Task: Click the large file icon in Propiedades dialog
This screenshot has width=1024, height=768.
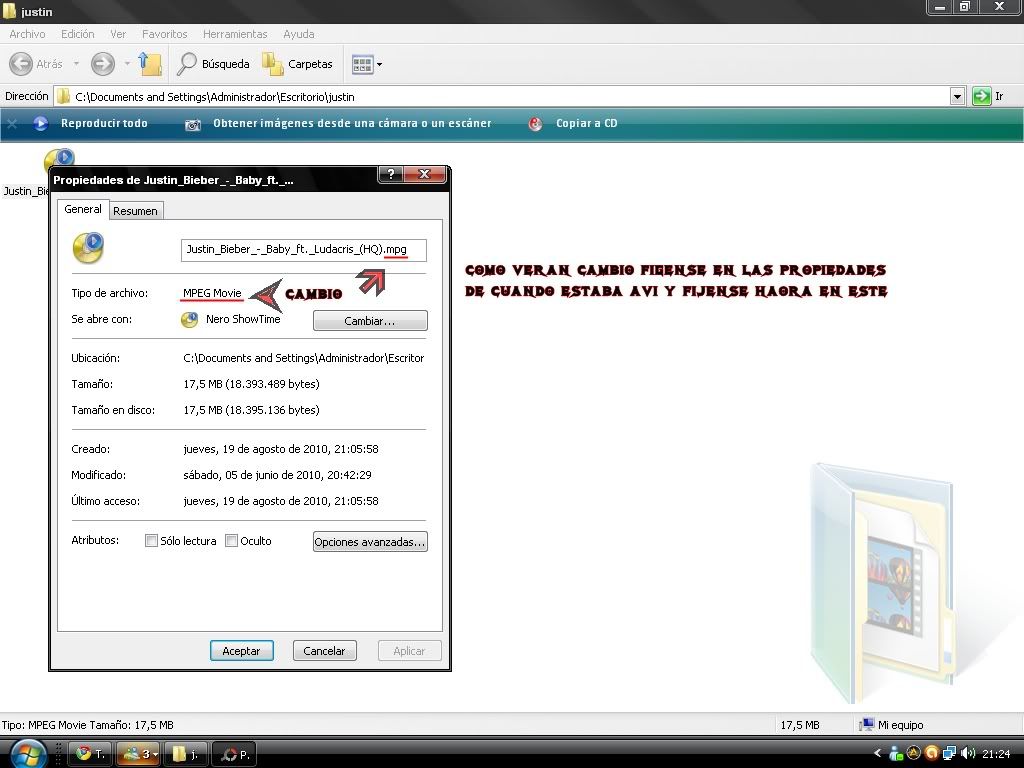Action: pyautogui.click(x=88, y=248)
